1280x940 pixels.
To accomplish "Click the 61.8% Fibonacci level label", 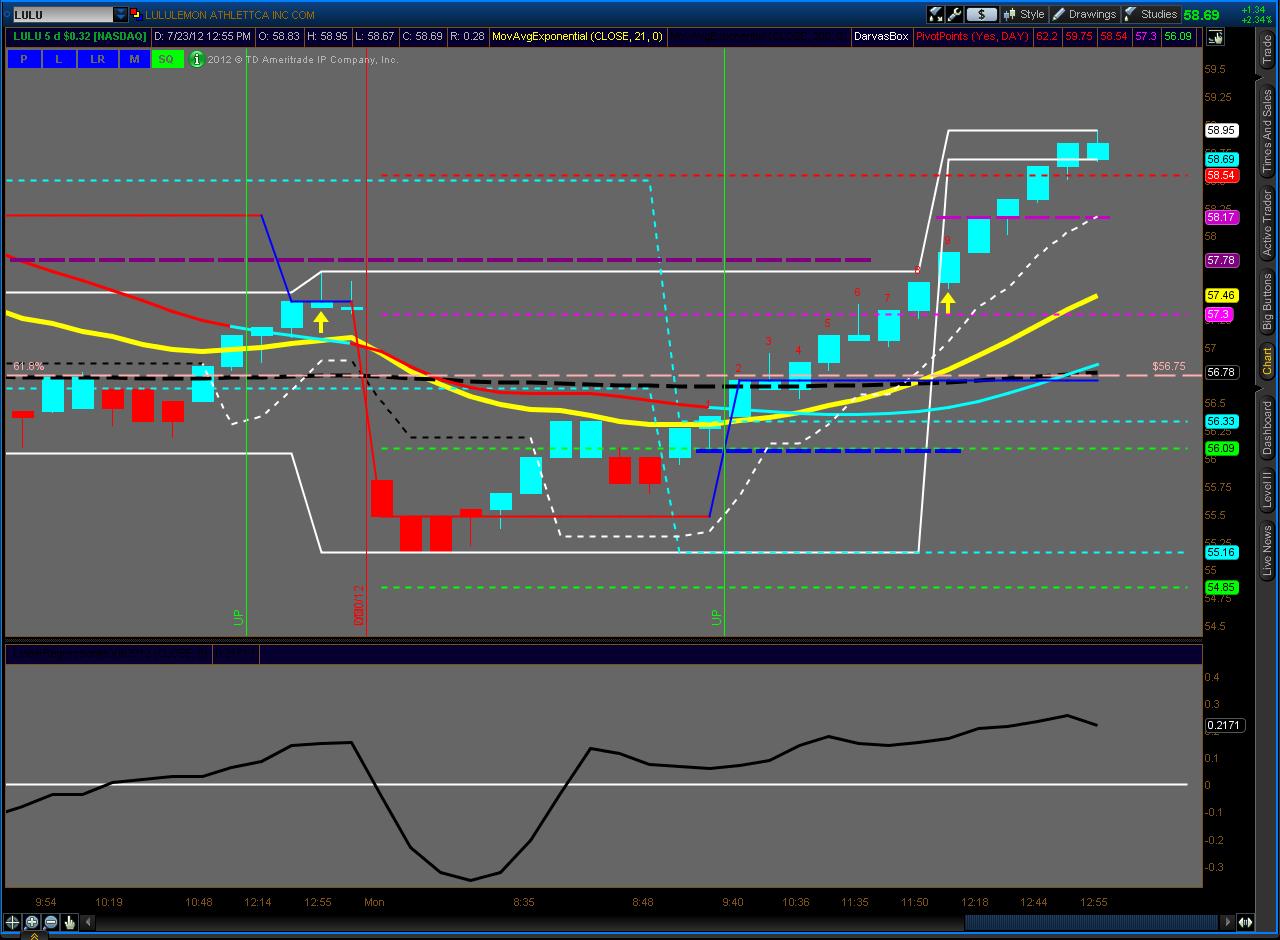I will click(x=29, y=367).
